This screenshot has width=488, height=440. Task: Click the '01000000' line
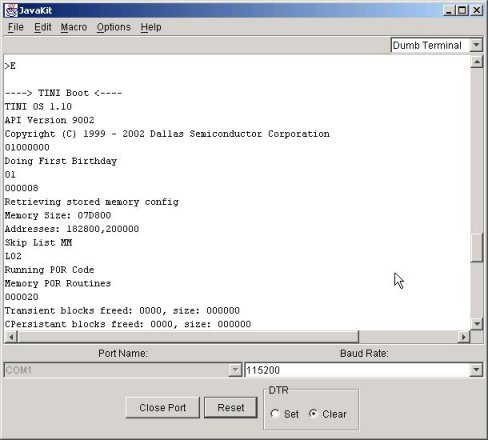(27, 147)
